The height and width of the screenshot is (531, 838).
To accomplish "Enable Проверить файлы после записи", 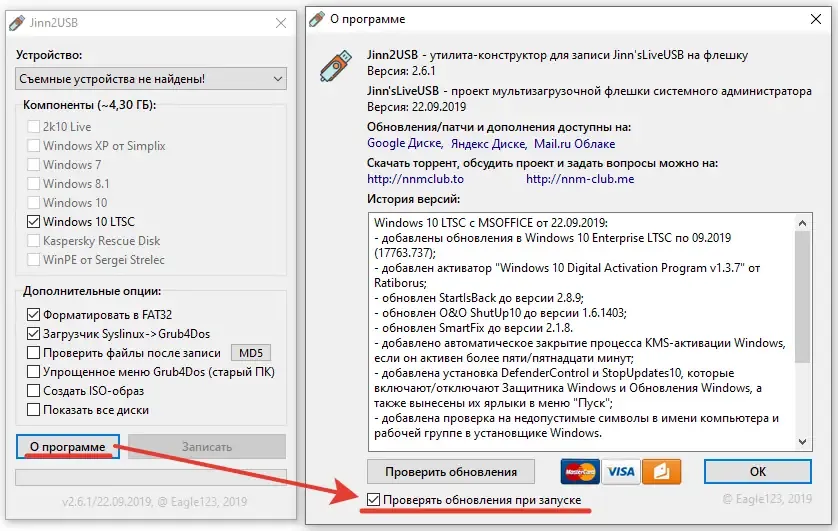I will (x=33, y=353).
